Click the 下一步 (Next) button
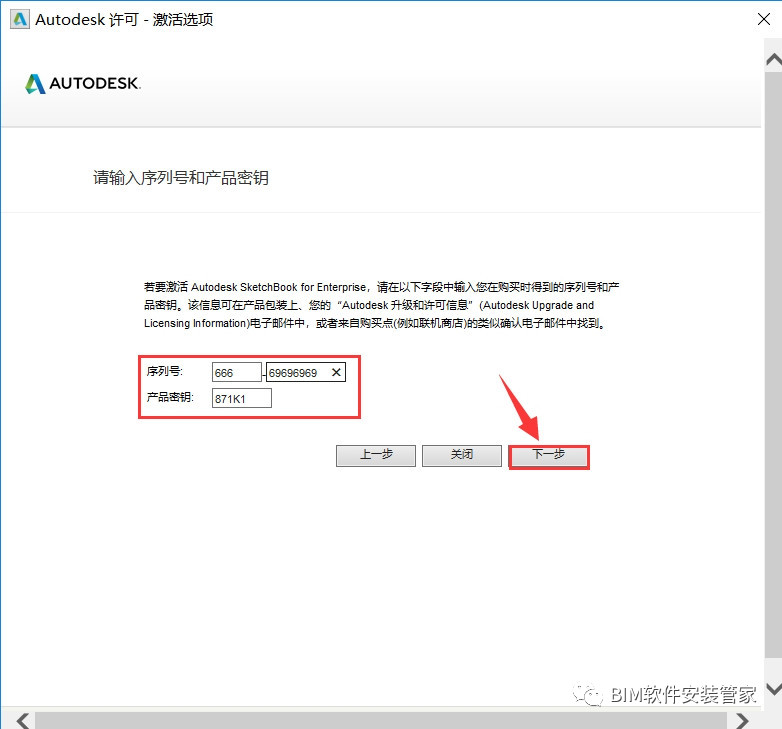Image resolution: width=782 pixels, height=729 pixels. 549,456
